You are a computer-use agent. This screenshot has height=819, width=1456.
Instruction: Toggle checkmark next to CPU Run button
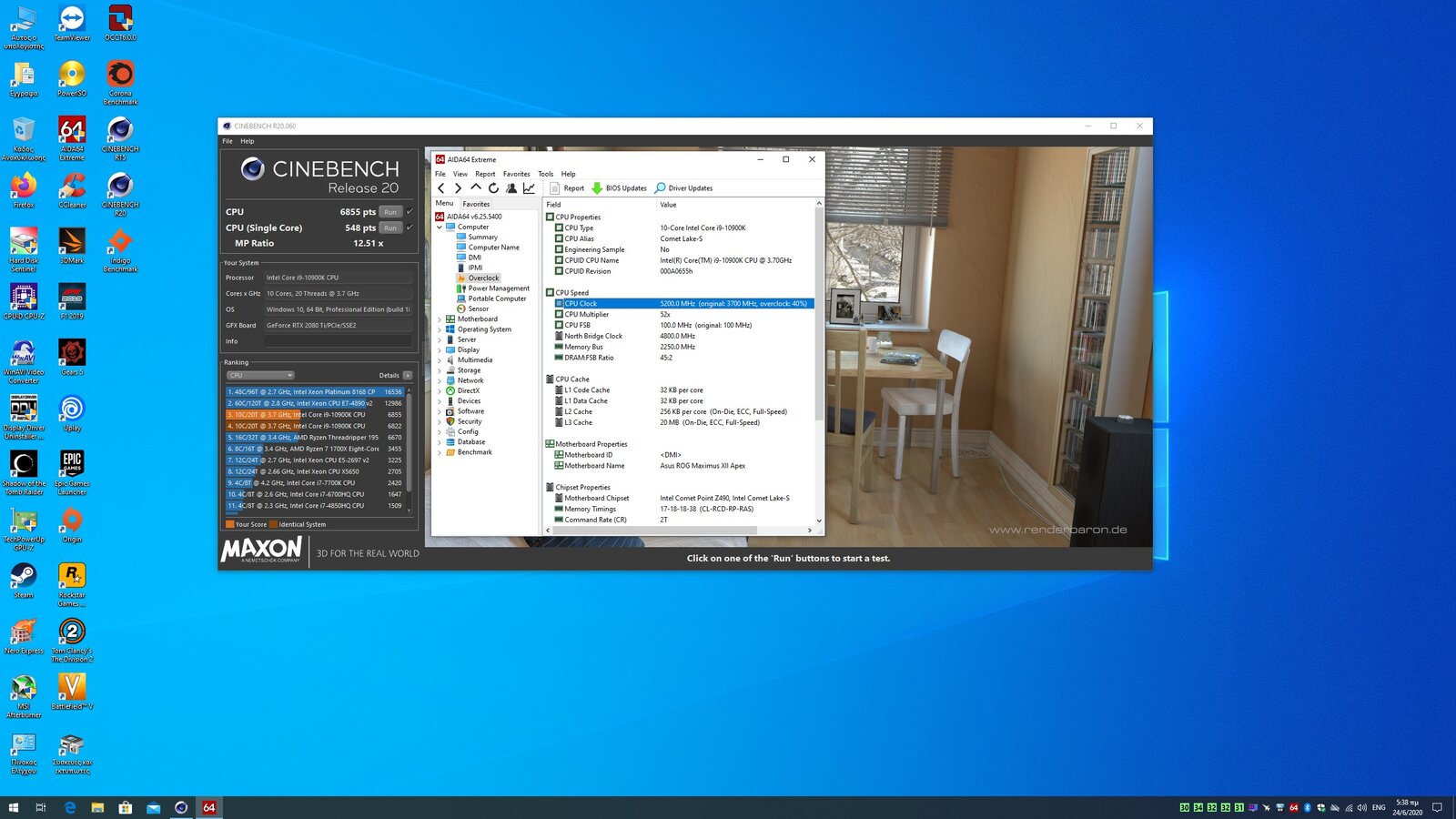[409, 211]
